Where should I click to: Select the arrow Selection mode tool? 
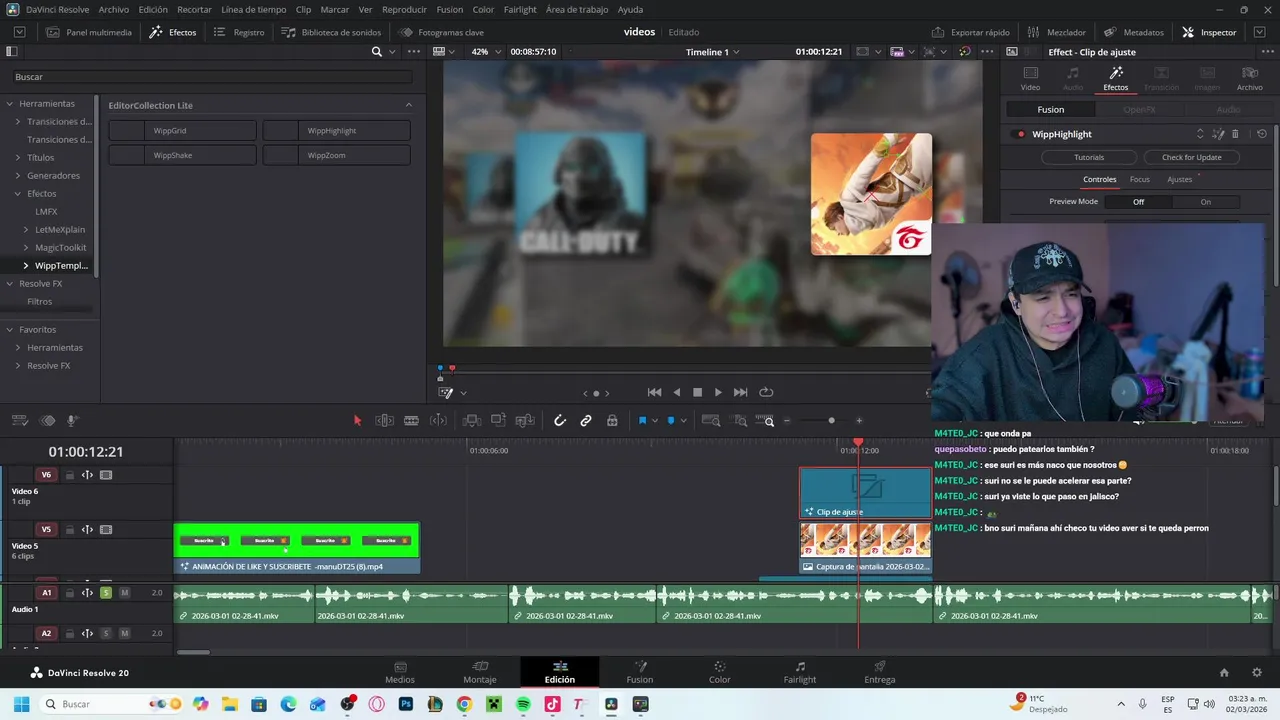[x=357, y=421]
